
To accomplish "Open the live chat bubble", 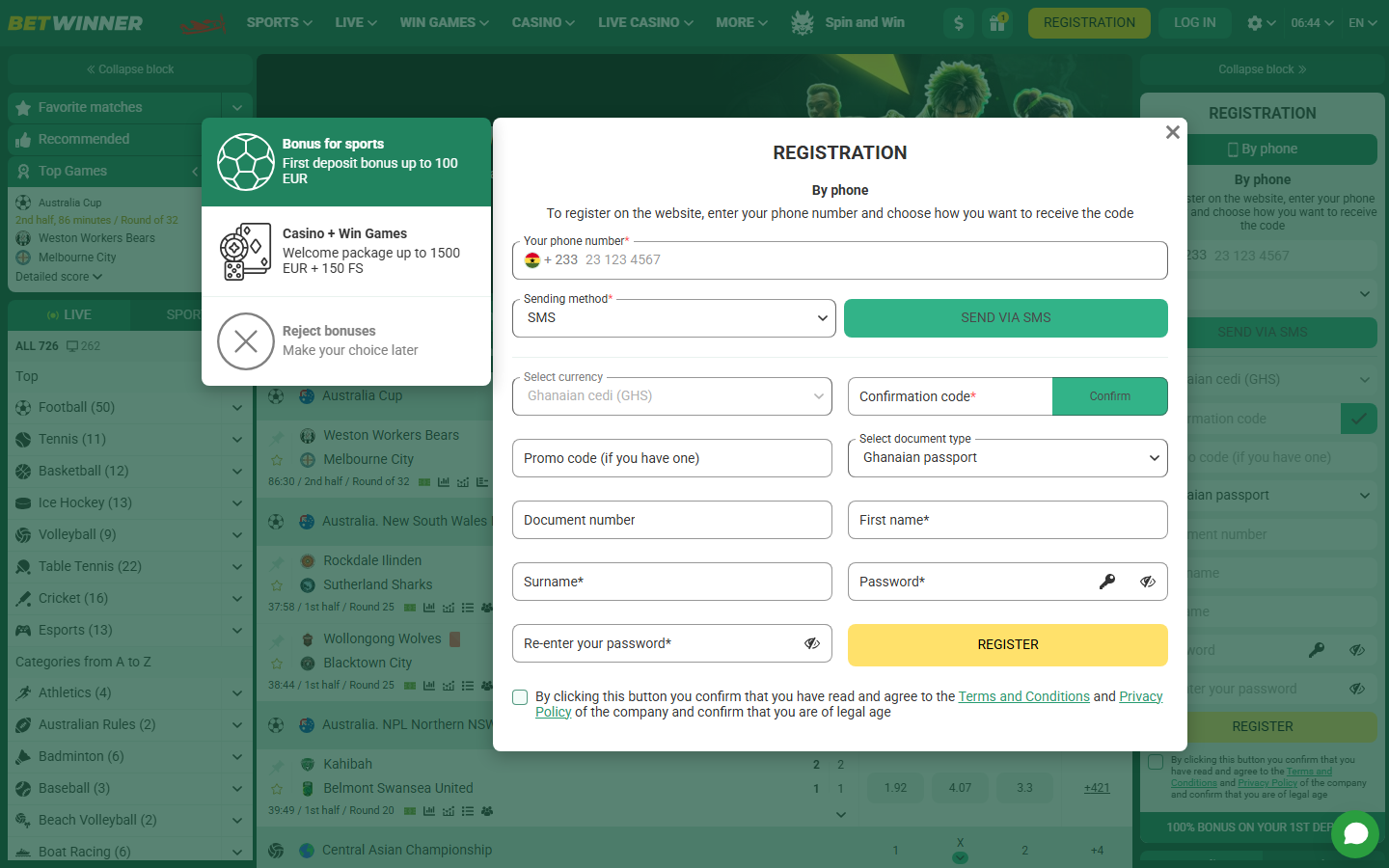I will coord(1355,833).
